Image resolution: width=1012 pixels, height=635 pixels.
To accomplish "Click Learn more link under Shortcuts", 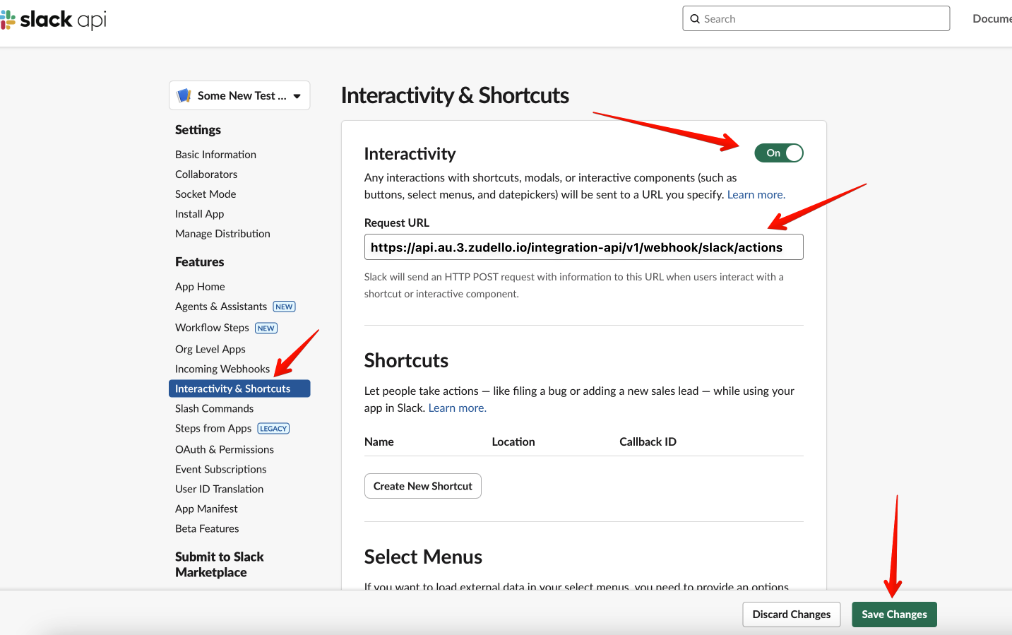I will point(457,408).
